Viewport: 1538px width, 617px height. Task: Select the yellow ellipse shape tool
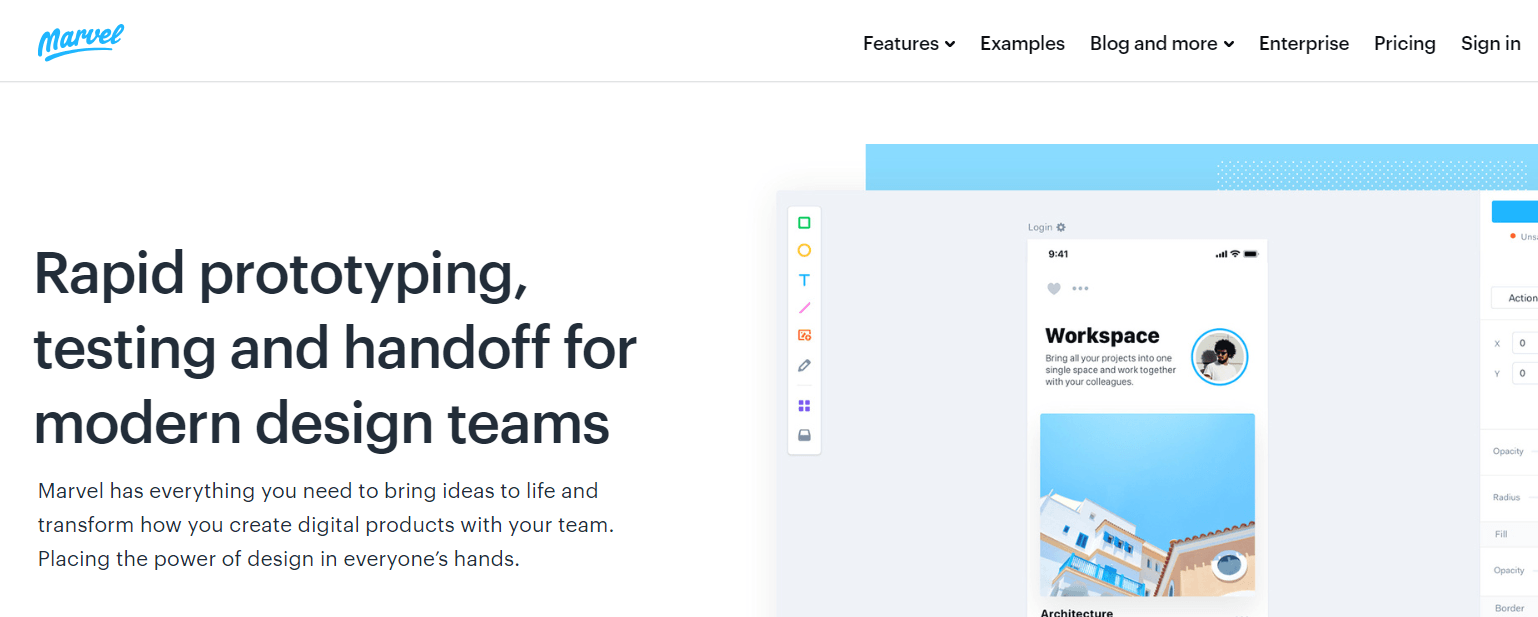[x=804, y=251]
